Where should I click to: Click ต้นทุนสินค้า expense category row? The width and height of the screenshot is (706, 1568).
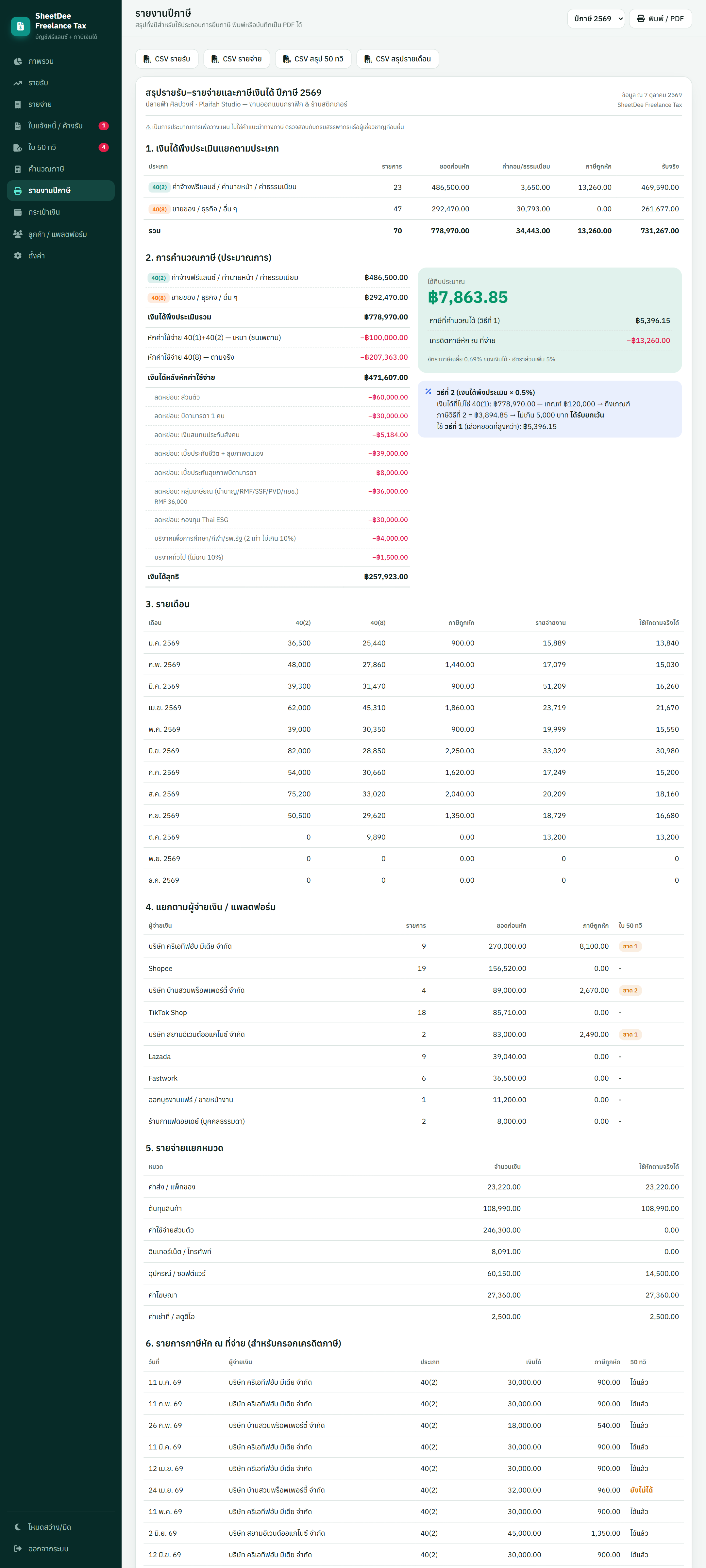(413, 1208)
